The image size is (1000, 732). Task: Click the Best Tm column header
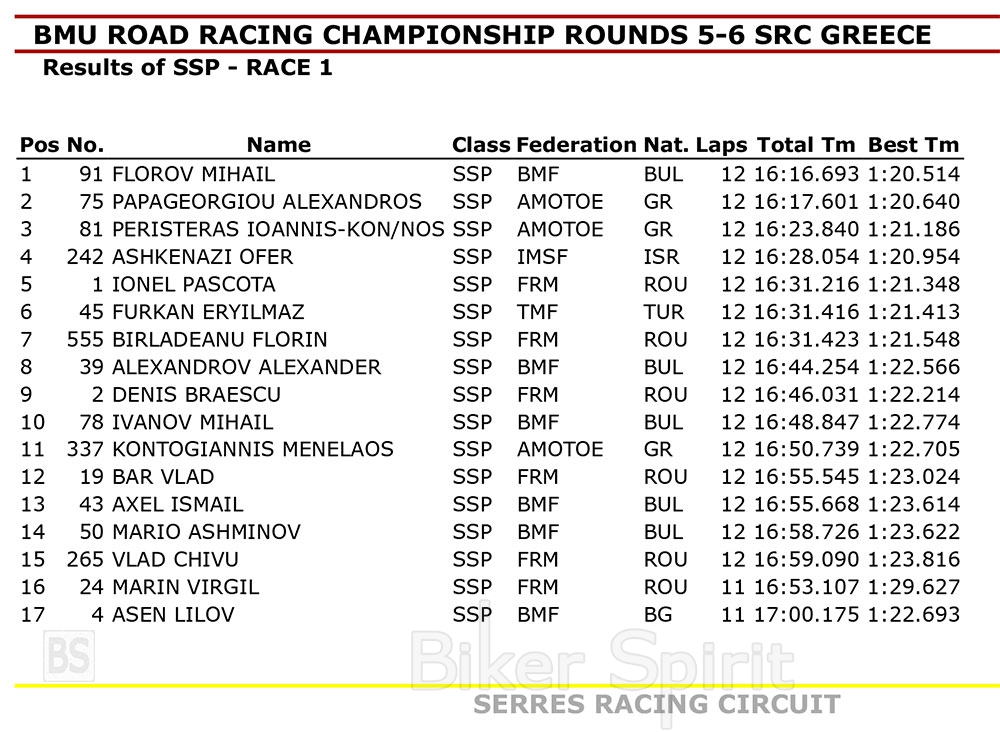click(x=913, y=145)
